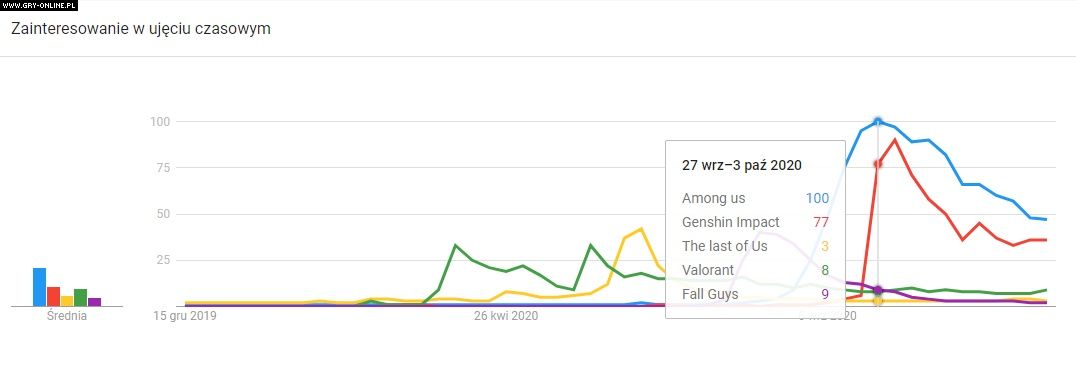
Task: Click The last of Us tooltip row
Action: (755, 246)
